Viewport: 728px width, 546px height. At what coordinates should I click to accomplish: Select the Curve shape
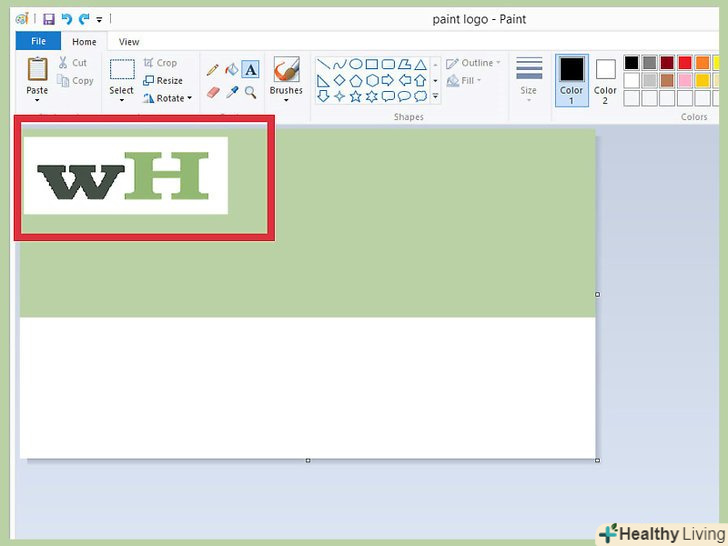point(339,64)
